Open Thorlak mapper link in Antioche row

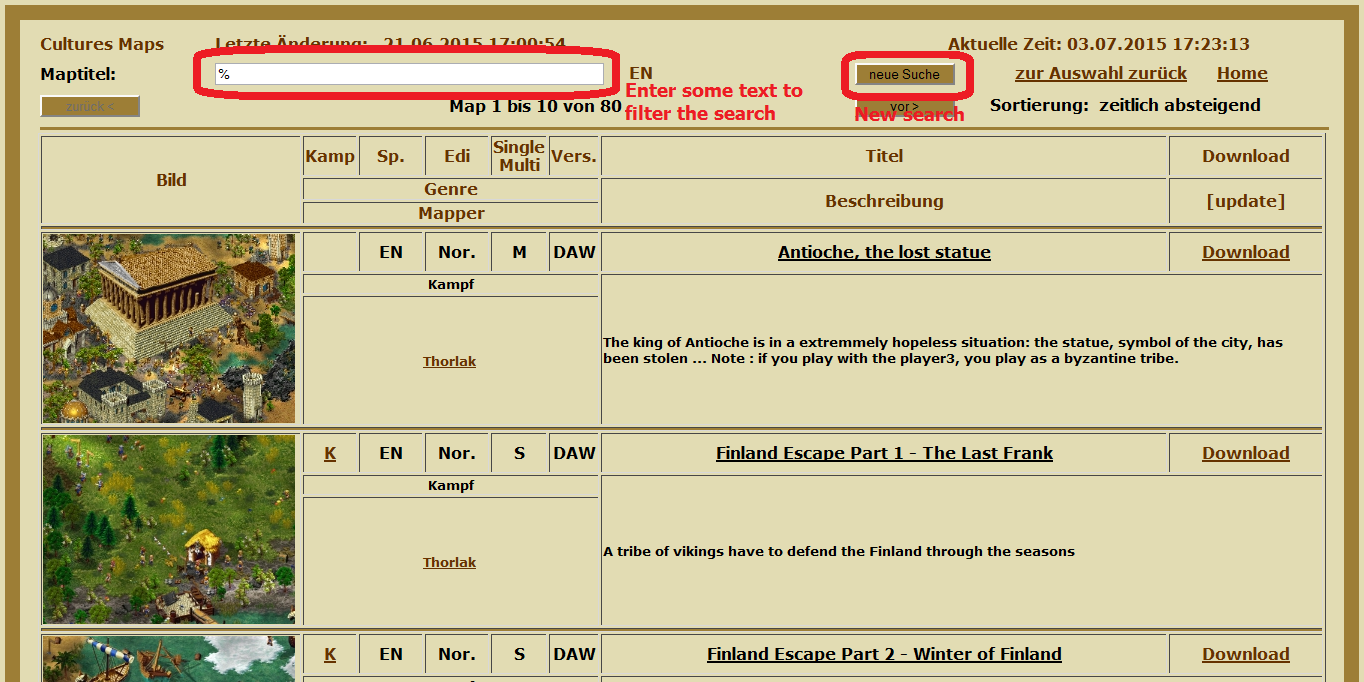click(x=449, y=361)
